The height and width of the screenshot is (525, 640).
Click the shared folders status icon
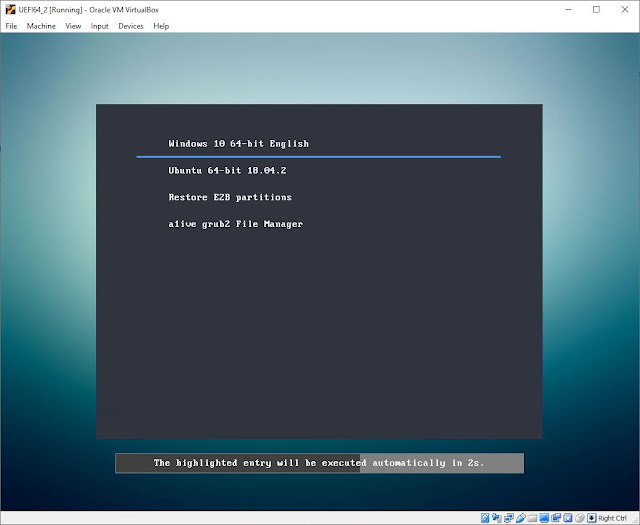[x=532, y=518]
